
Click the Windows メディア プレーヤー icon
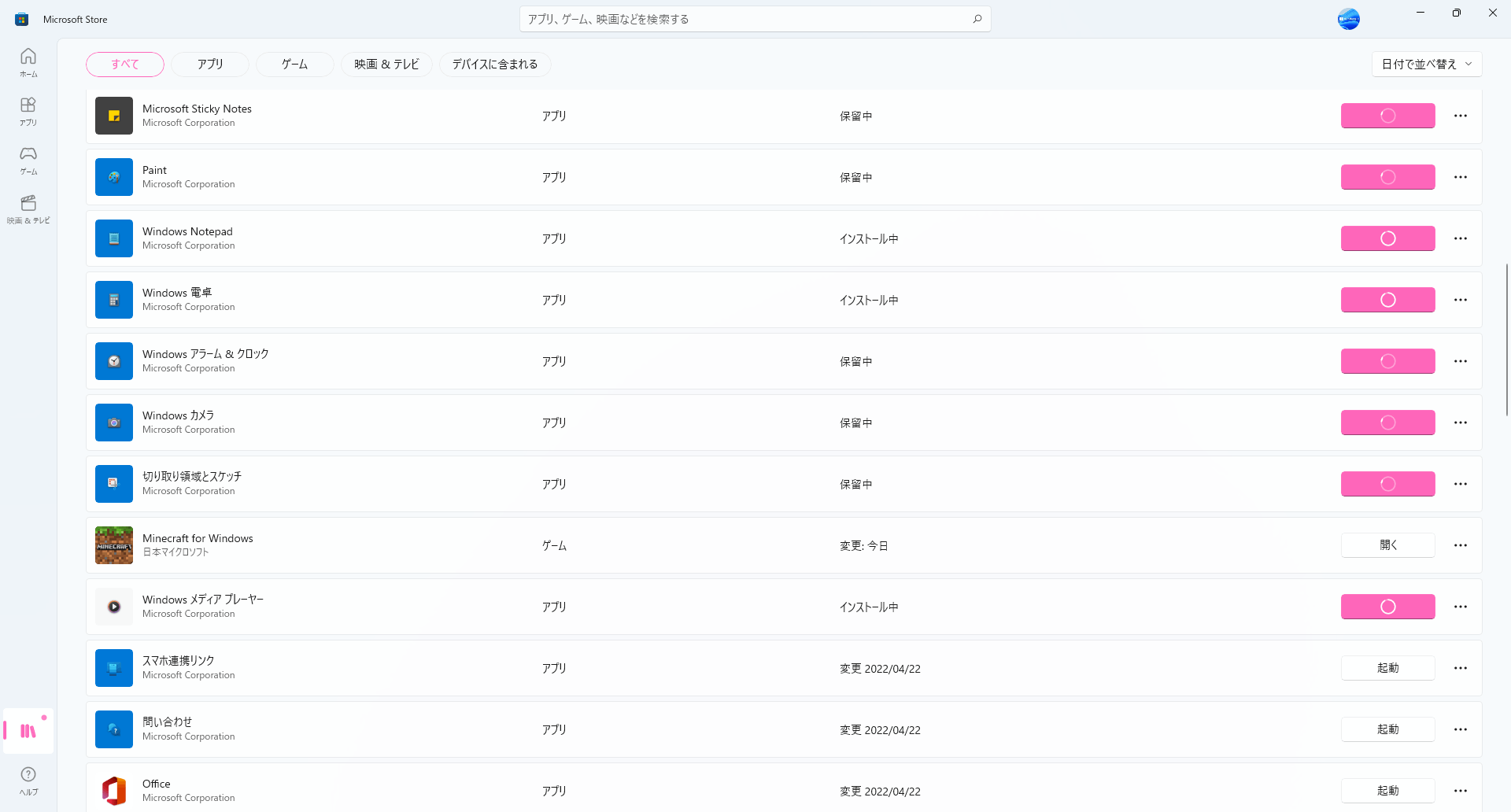pos(114,607)
